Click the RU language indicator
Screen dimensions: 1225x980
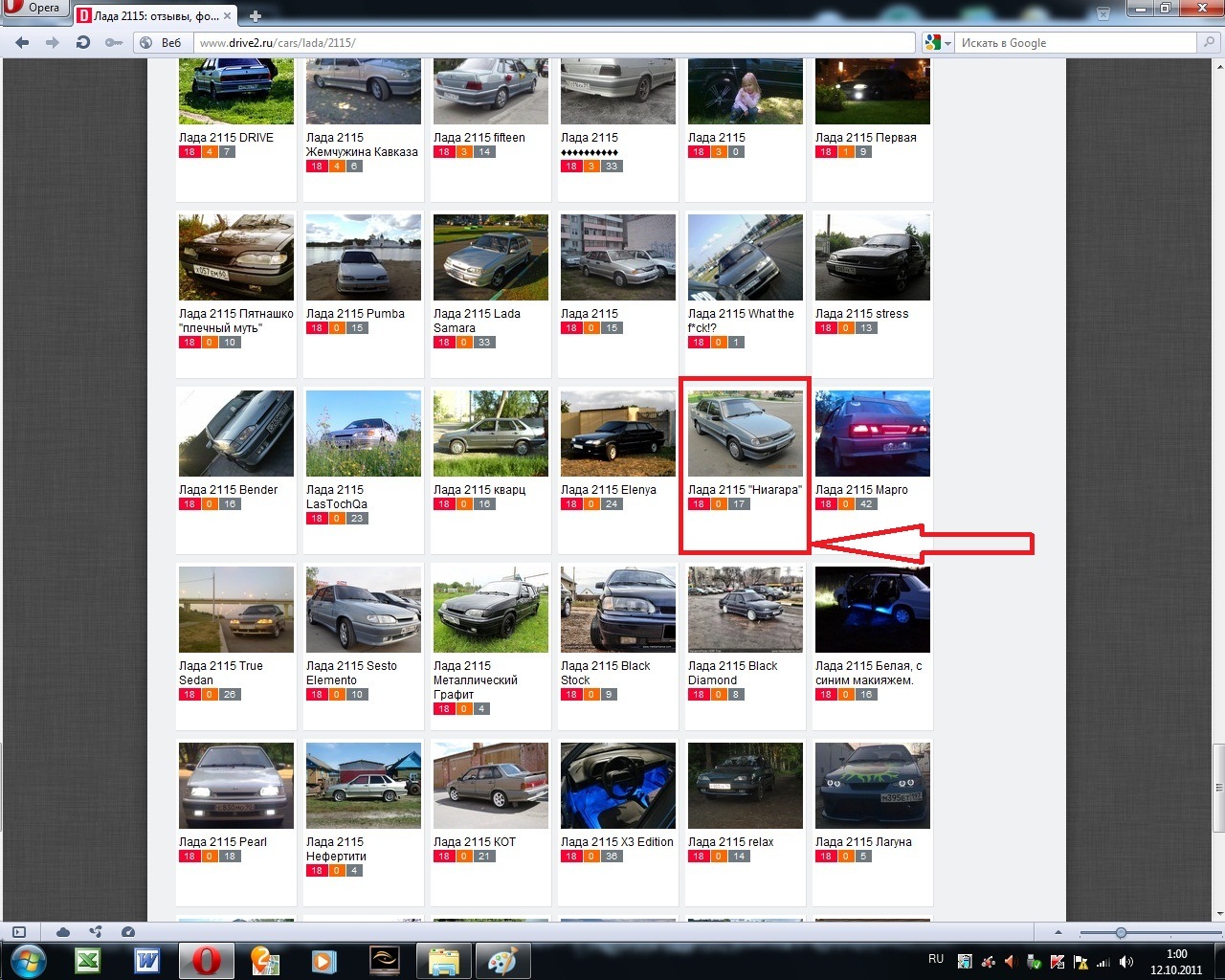[936, 959]
